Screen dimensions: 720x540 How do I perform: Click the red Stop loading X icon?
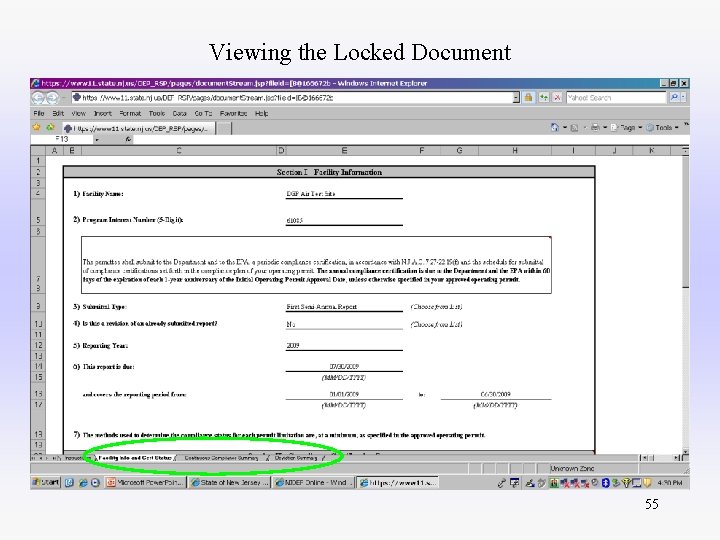[x=557, y=97]
